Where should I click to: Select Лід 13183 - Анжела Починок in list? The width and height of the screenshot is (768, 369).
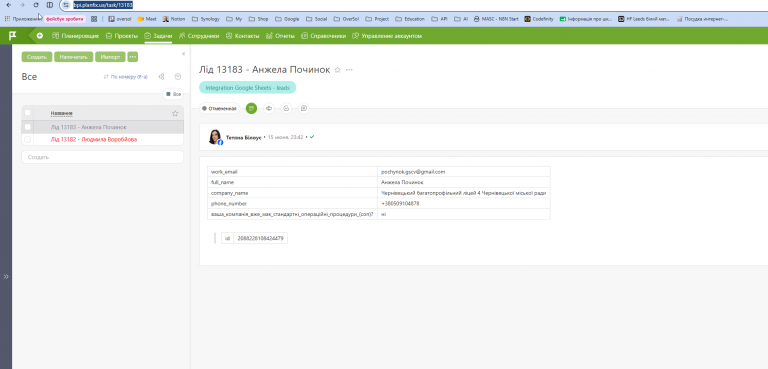coord(88,127)
